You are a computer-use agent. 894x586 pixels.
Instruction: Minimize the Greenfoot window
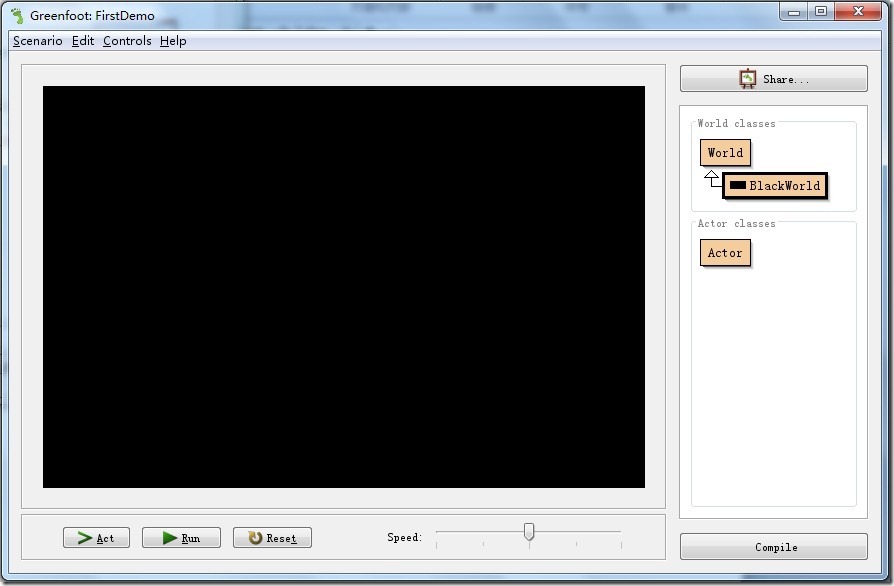(794, 11)
